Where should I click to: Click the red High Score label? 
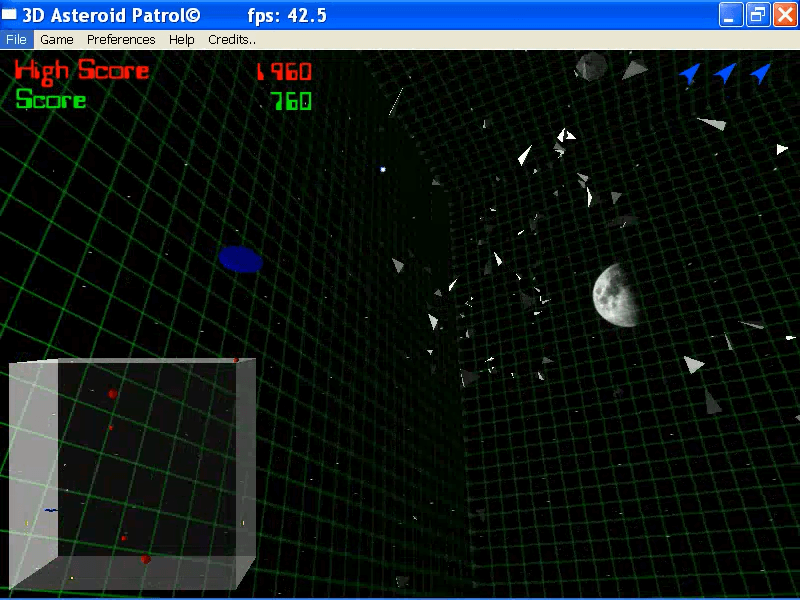(x=82, y=71)
